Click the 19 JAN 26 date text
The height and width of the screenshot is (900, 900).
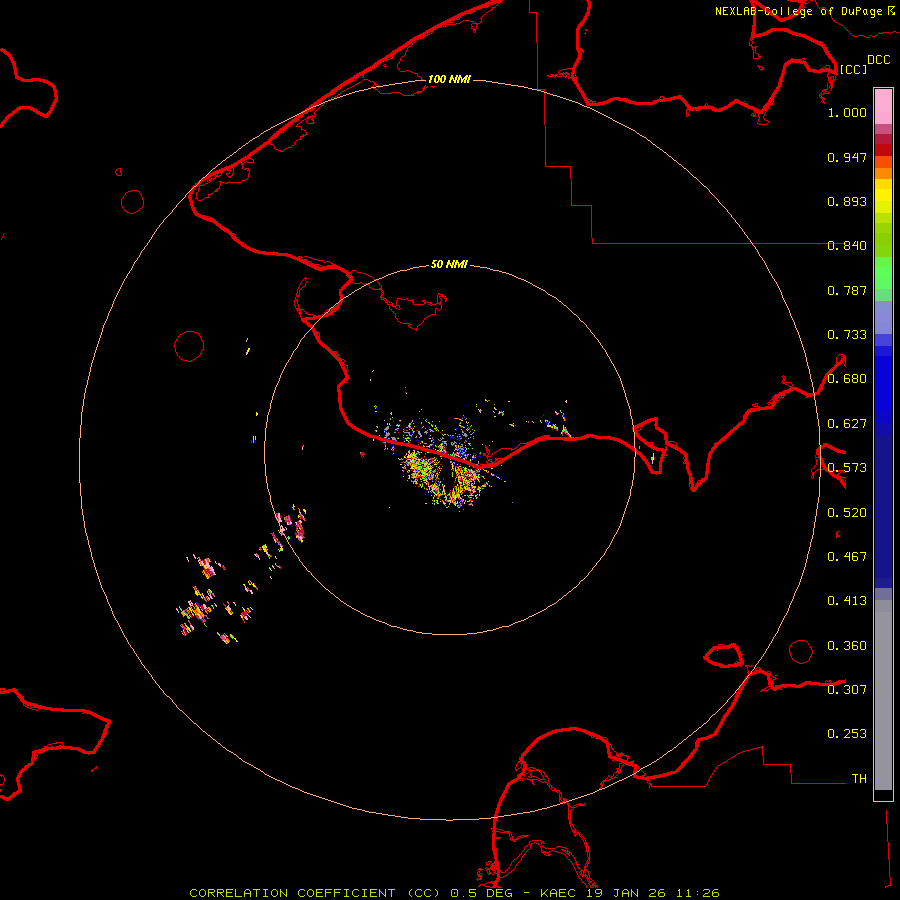626,893
